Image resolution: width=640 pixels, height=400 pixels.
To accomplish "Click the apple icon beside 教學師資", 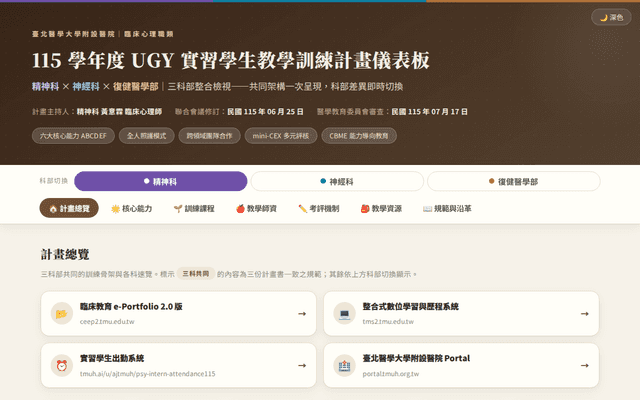I will tap(240, 209).
